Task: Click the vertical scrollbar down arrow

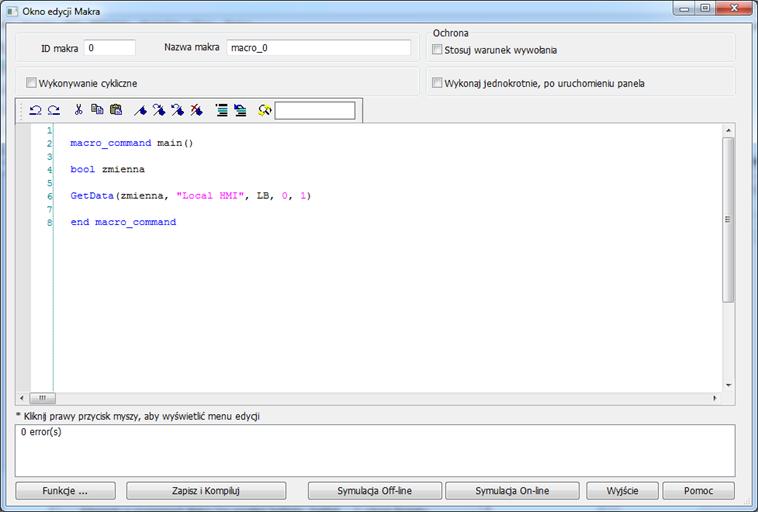Action: (x=729, y=385)
